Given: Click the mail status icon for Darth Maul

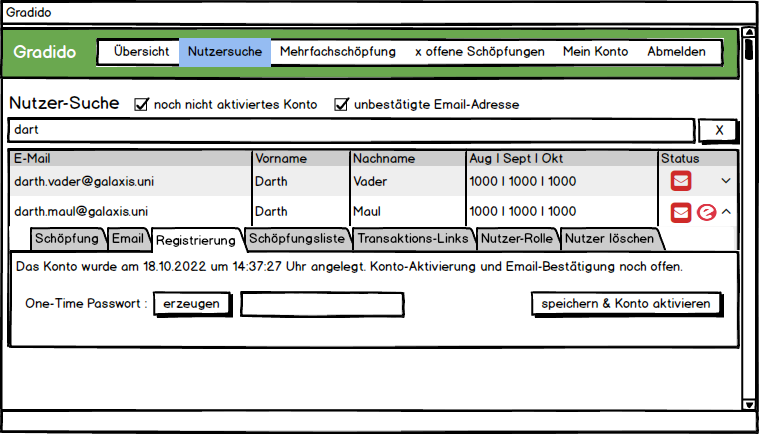Looking at the screenshot, I should (x=681, y=212).
